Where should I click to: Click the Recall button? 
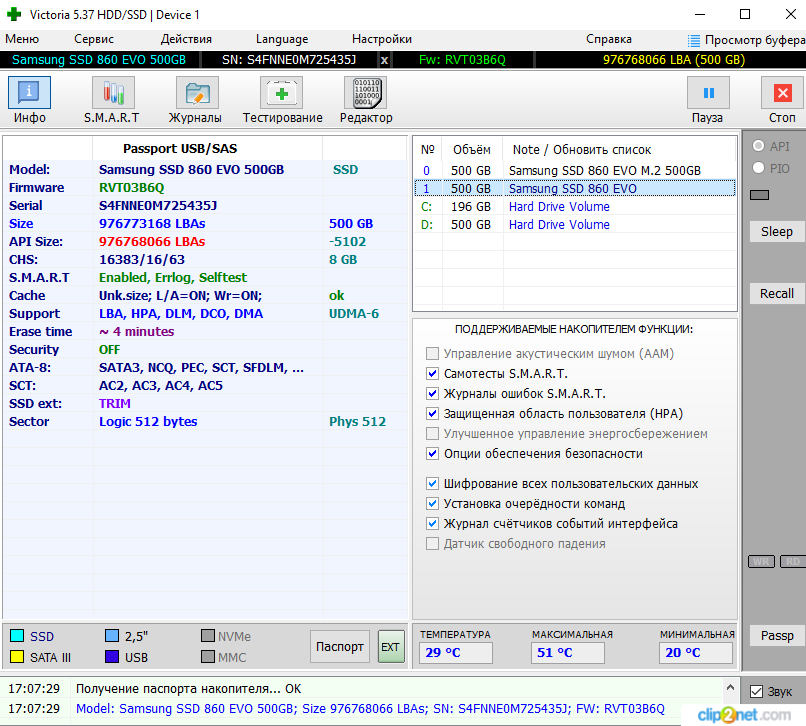[x=777, y=294]
